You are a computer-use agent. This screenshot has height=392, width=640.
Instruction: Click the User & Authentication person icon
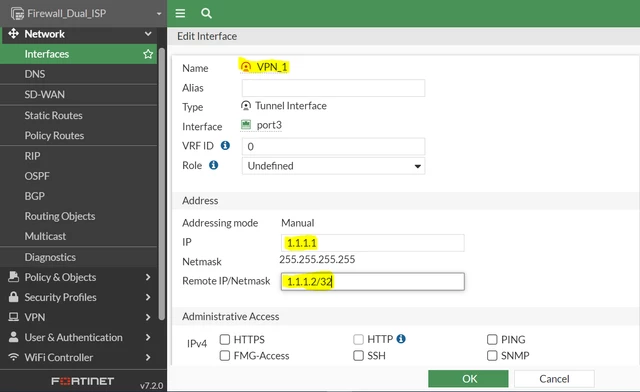click(13, 337)
